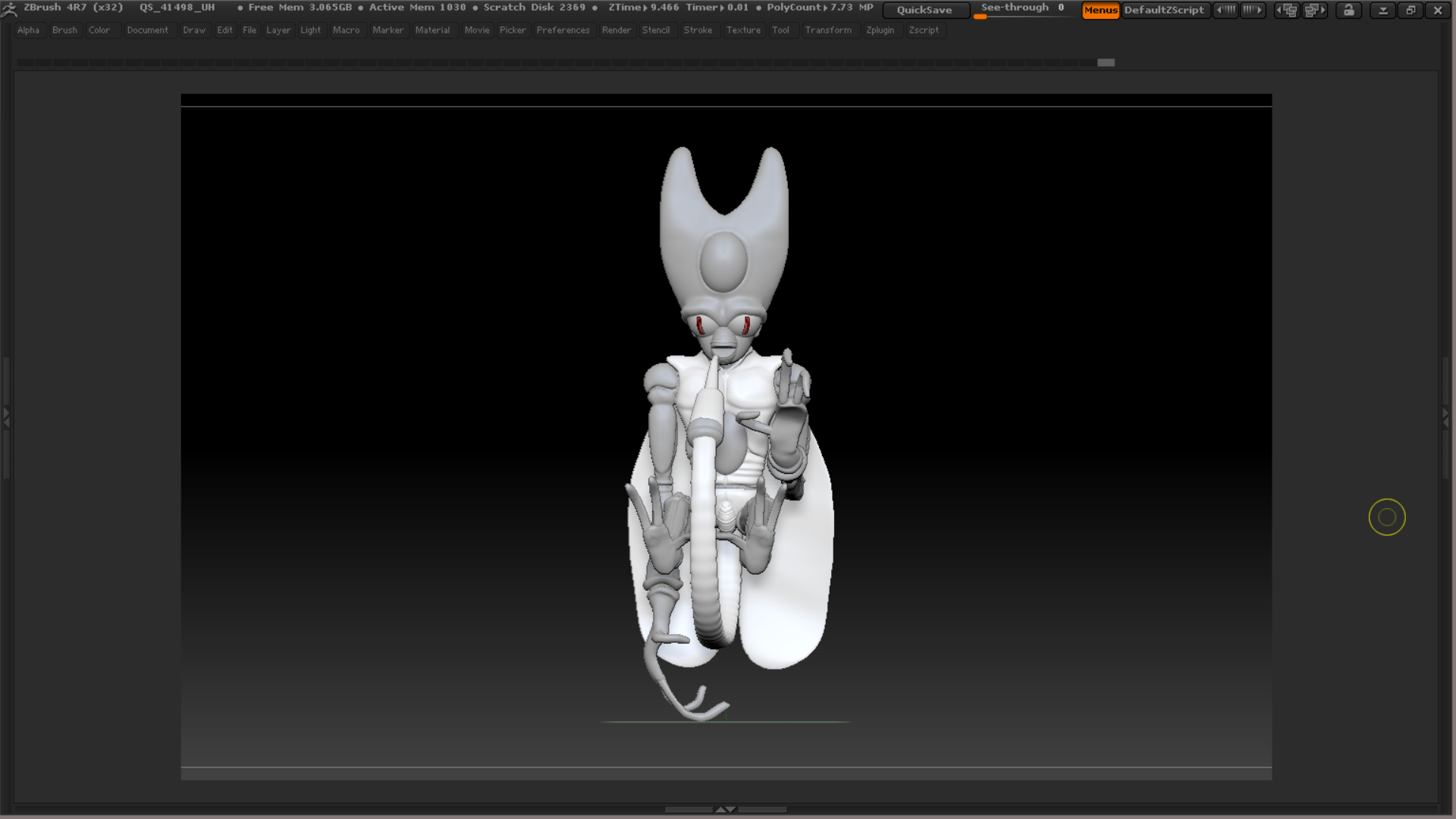The width and height of the screenshot is (1456, 819).
Task: Load next UI colors icon
Action: pyautogui.click(x=1253, y=10)
